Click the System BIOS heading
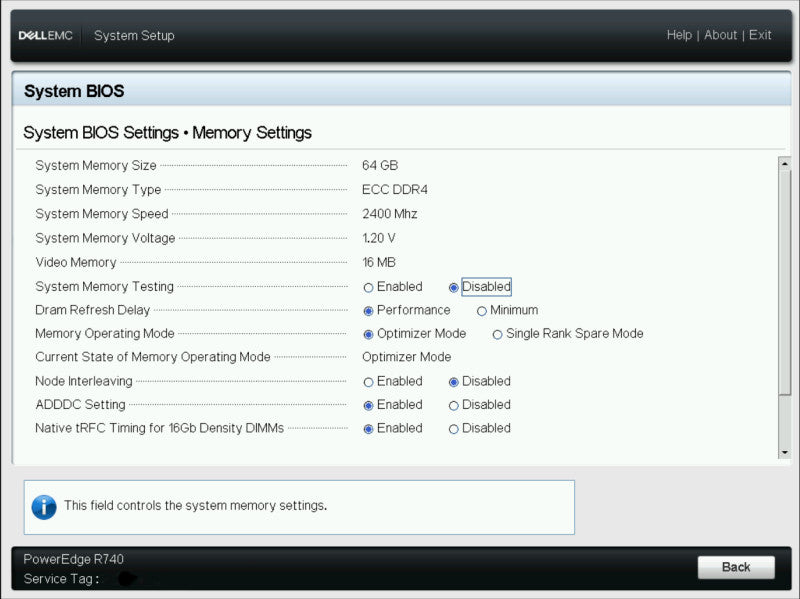 click(74, 91)
